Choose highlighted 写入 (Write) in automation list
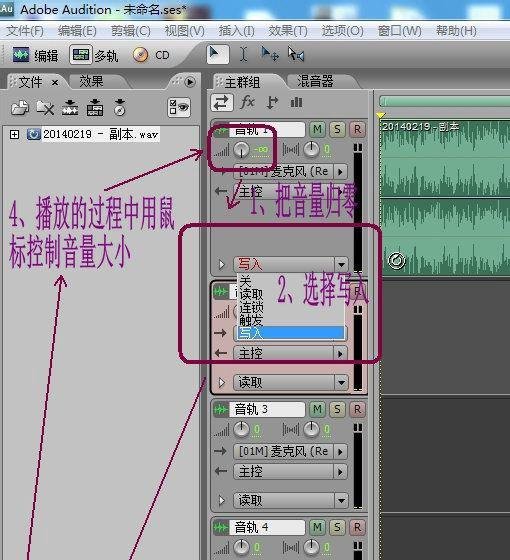 [291, 333]
